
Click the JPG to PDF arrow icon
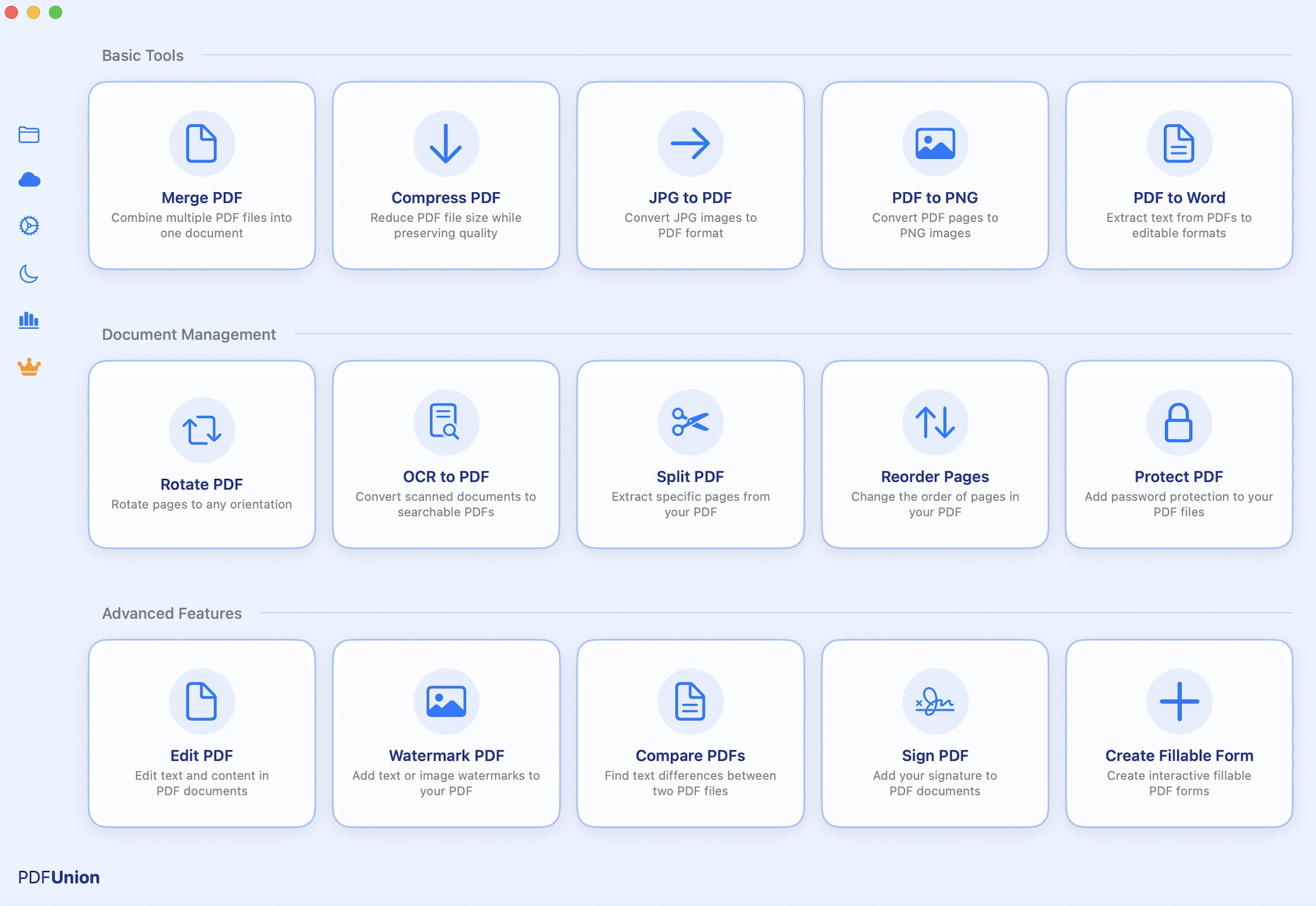point(691,143)
